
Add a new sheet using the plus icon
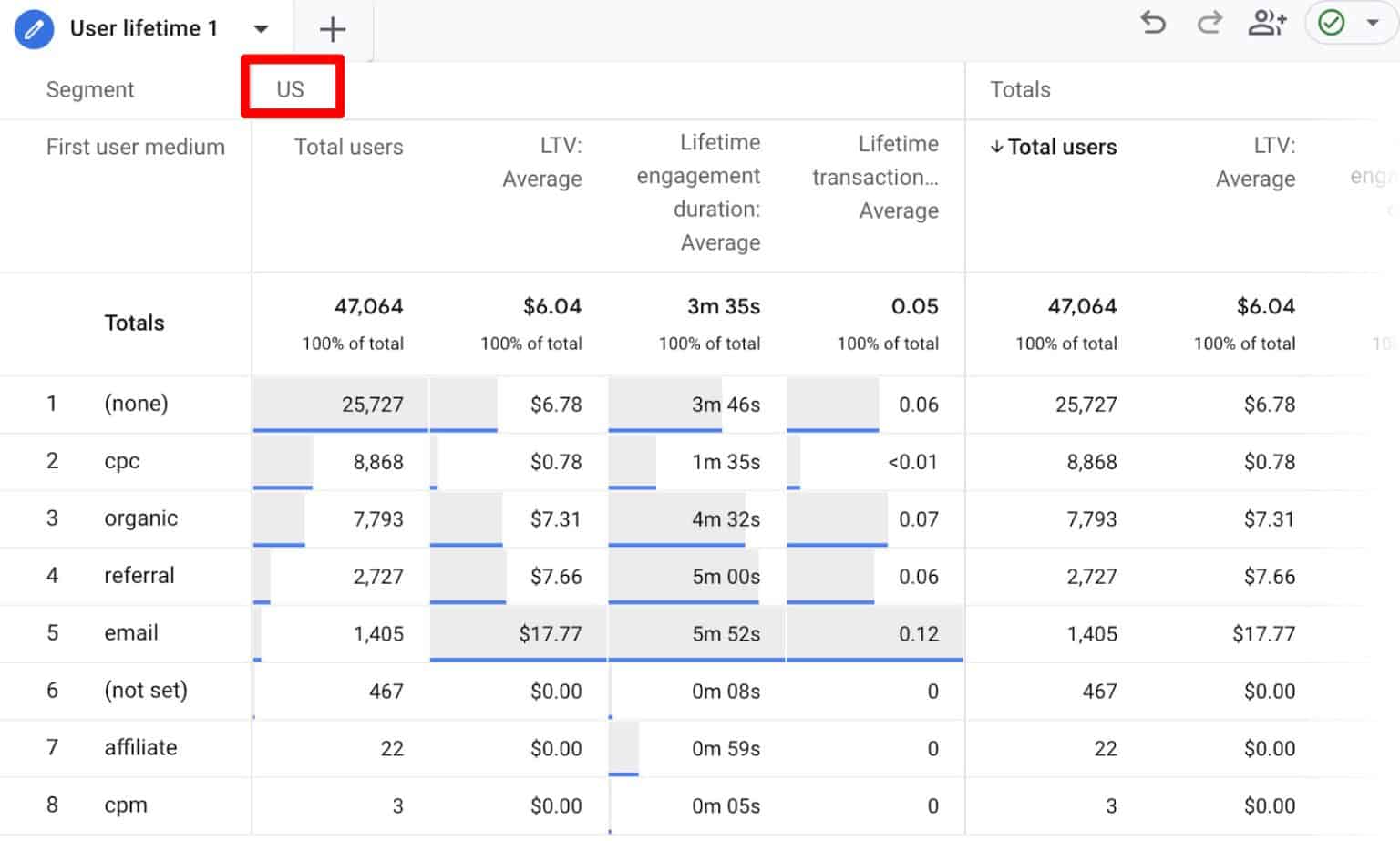[332, 29]
